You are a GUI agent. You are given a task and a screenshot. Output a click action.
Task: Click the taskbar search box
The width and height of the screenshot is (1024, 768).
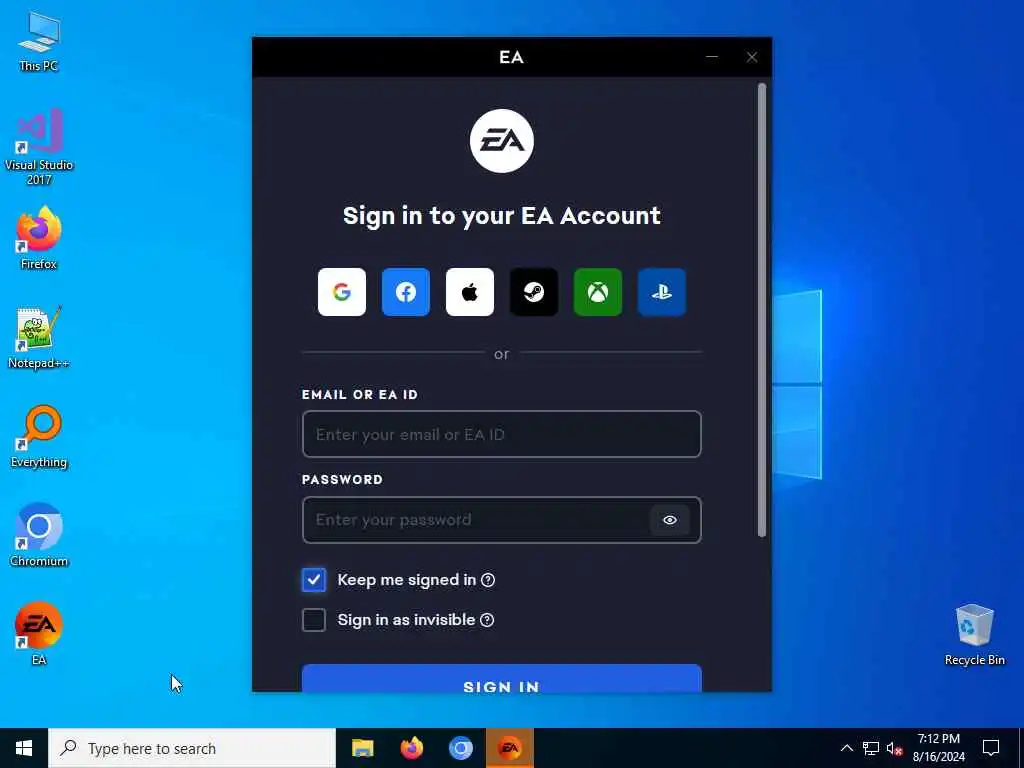192,748
